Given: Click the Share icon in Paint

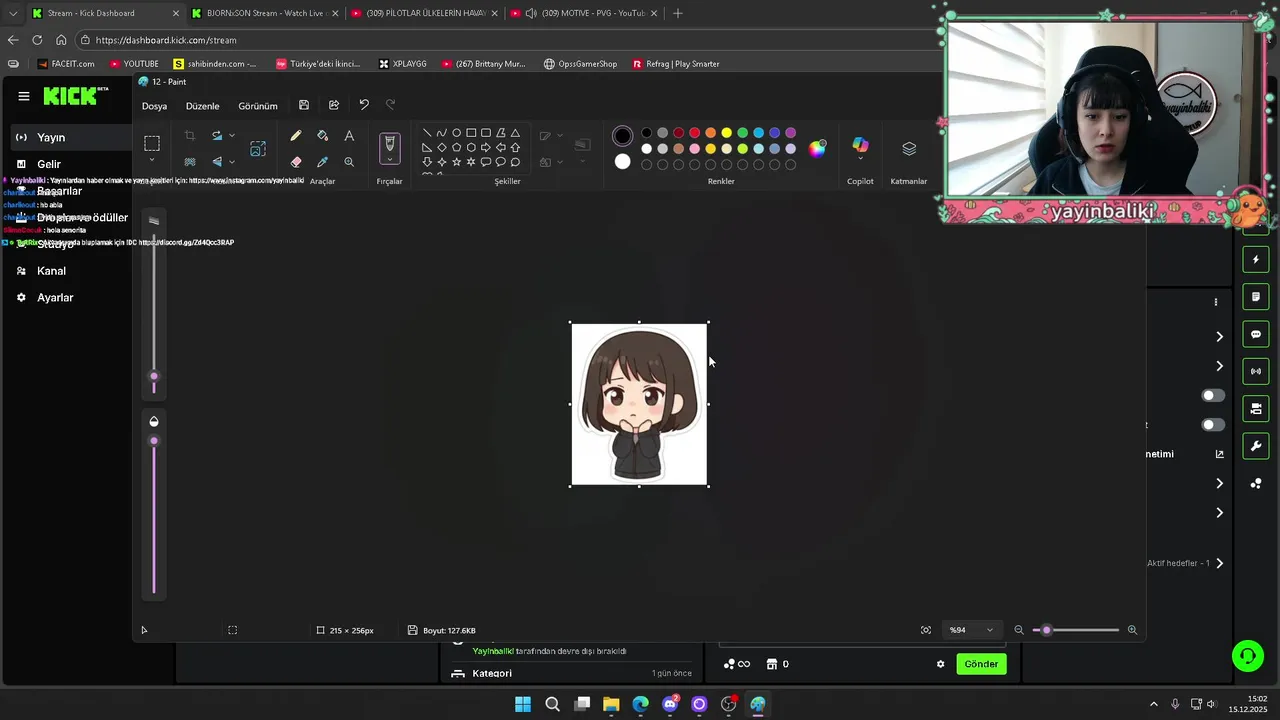Looking at the screenshot, I should tap(334, 105).
